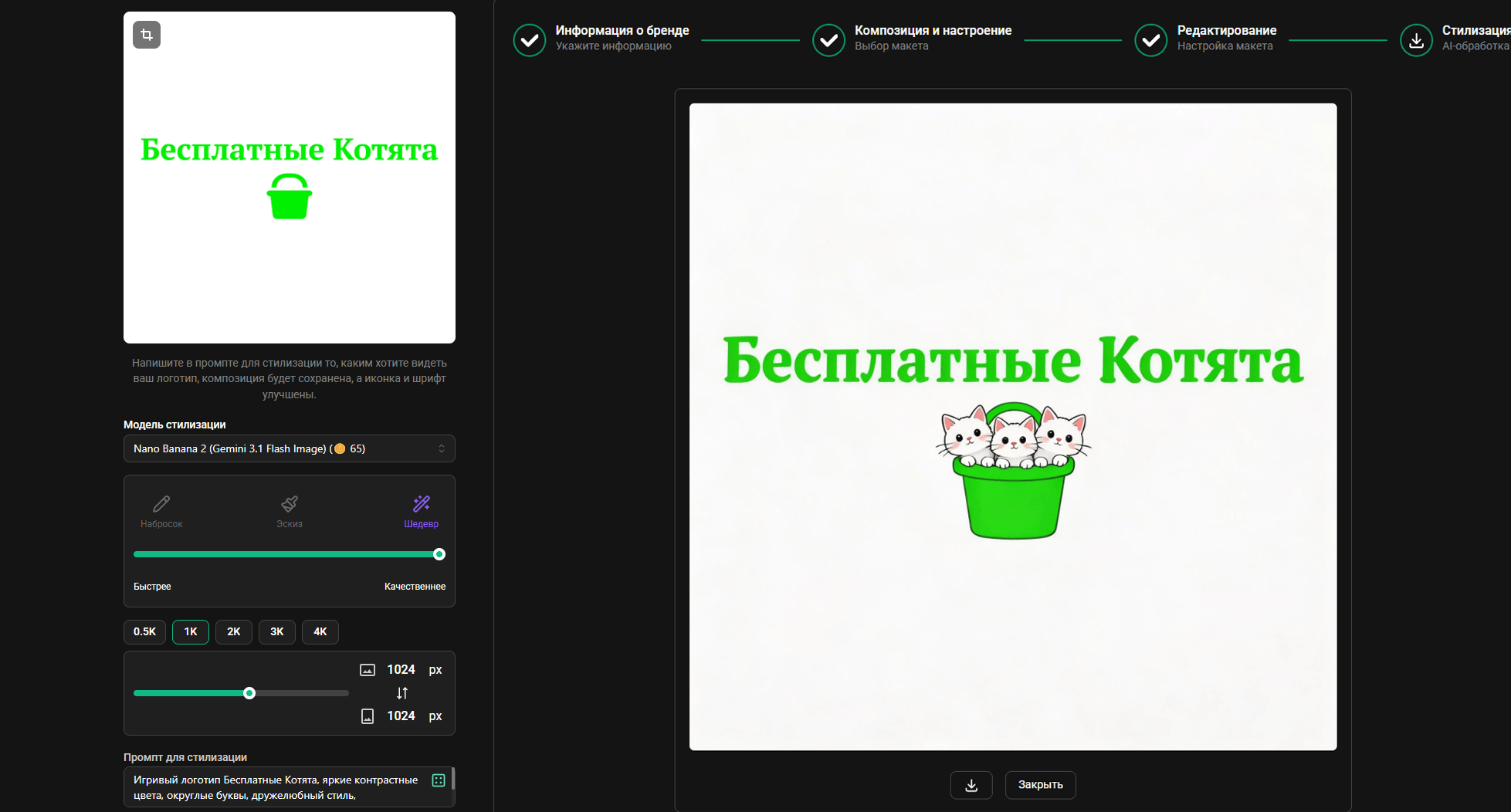Click the Композиция и настроение checkmark icon
Viewport: 1511px width, 812px height.
click(x=828, y=40)
